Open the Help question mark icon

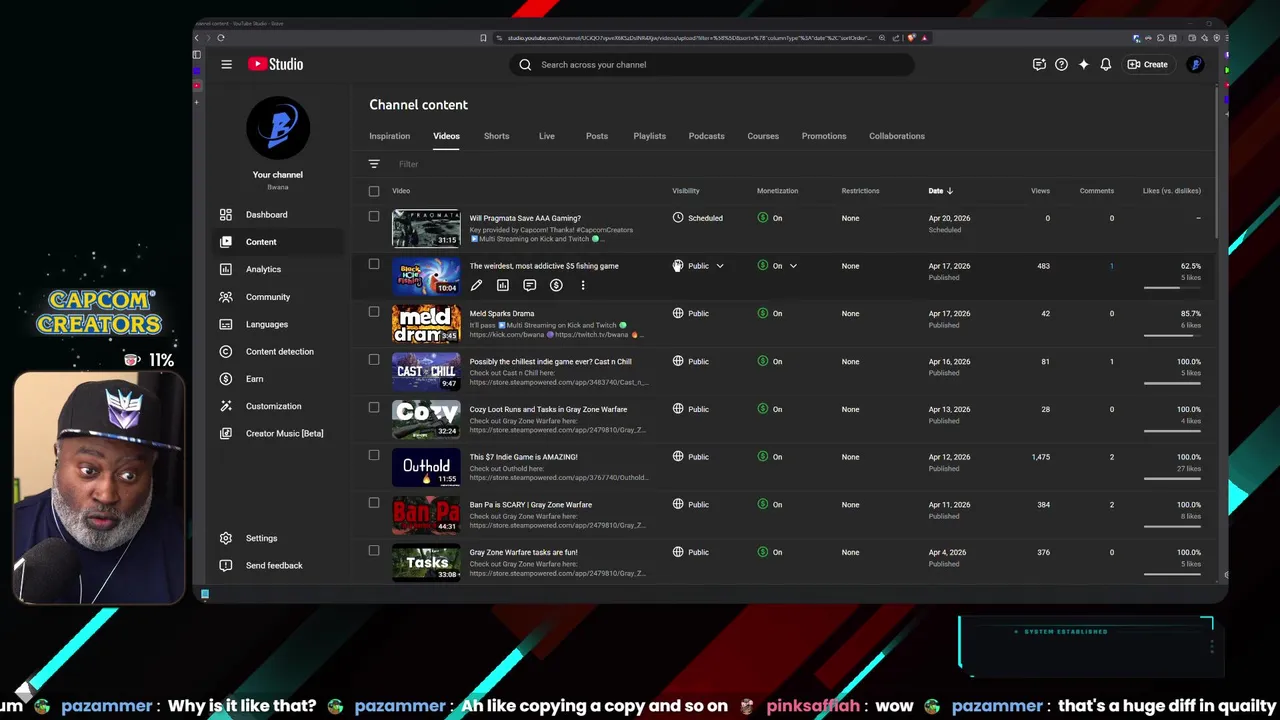(x=1061, y=65)
